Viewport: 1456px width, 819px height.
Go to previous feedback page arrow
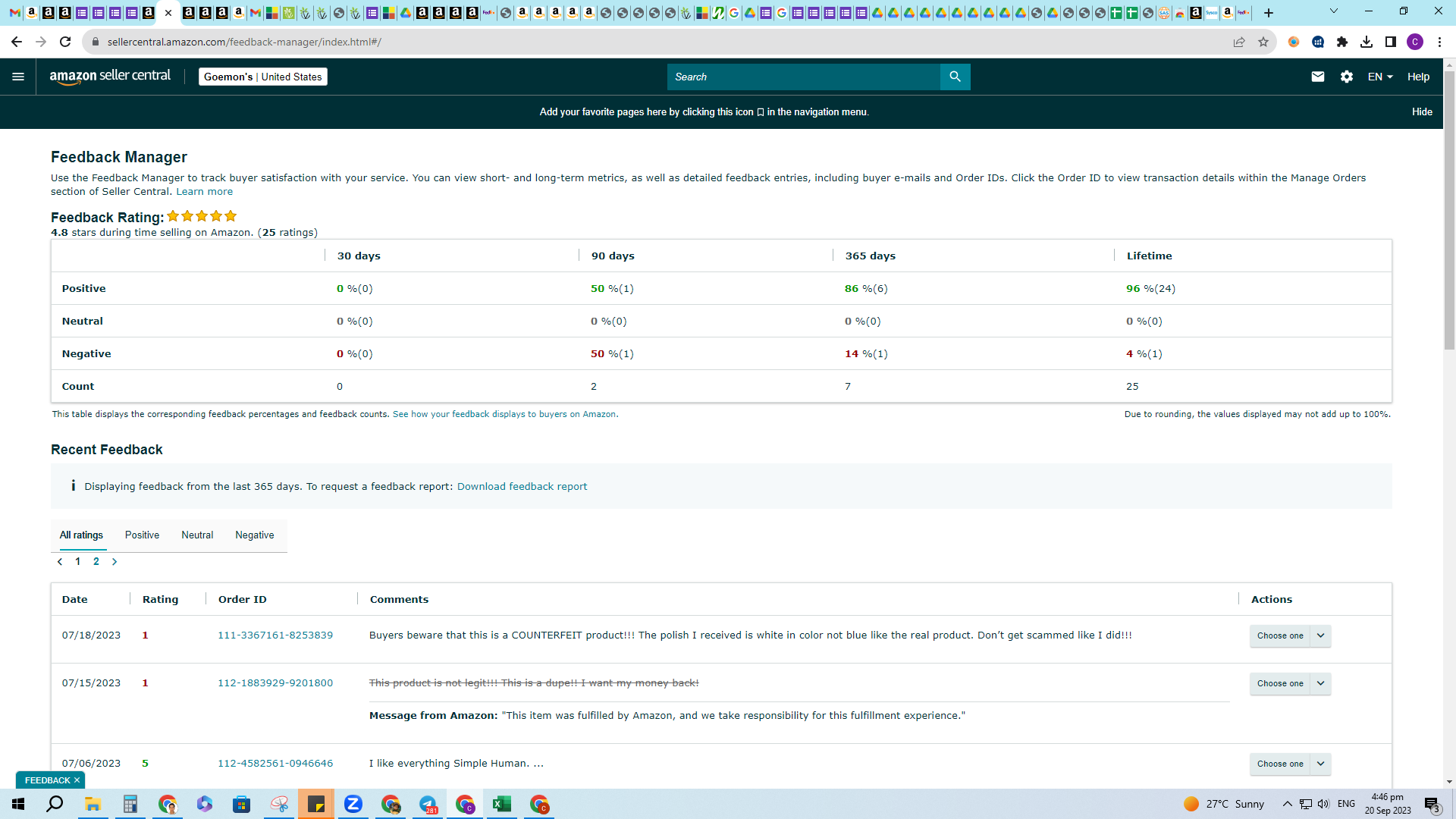60,562
